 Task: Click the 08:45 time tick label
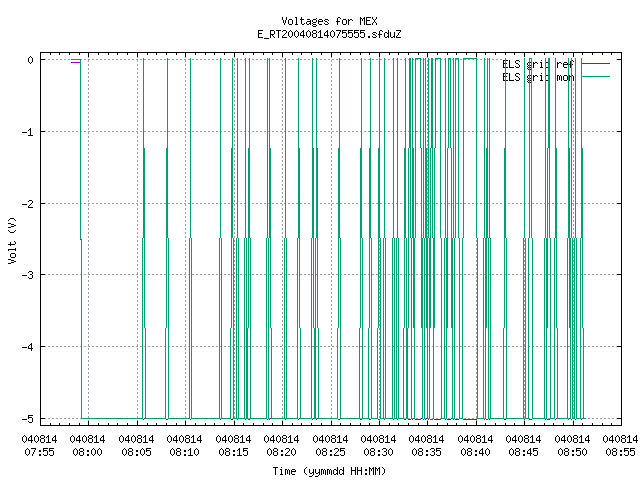tap(524, 452)
